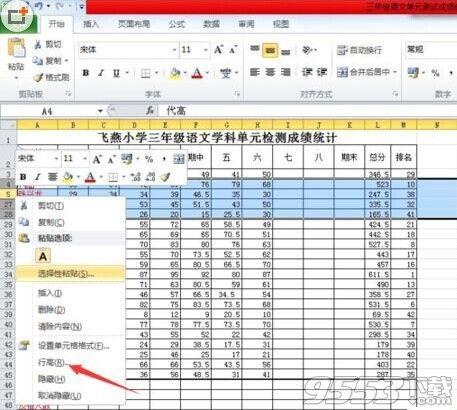Toggle Bold in the ribbon font group
457x410 pixels.
coord(86,73)
